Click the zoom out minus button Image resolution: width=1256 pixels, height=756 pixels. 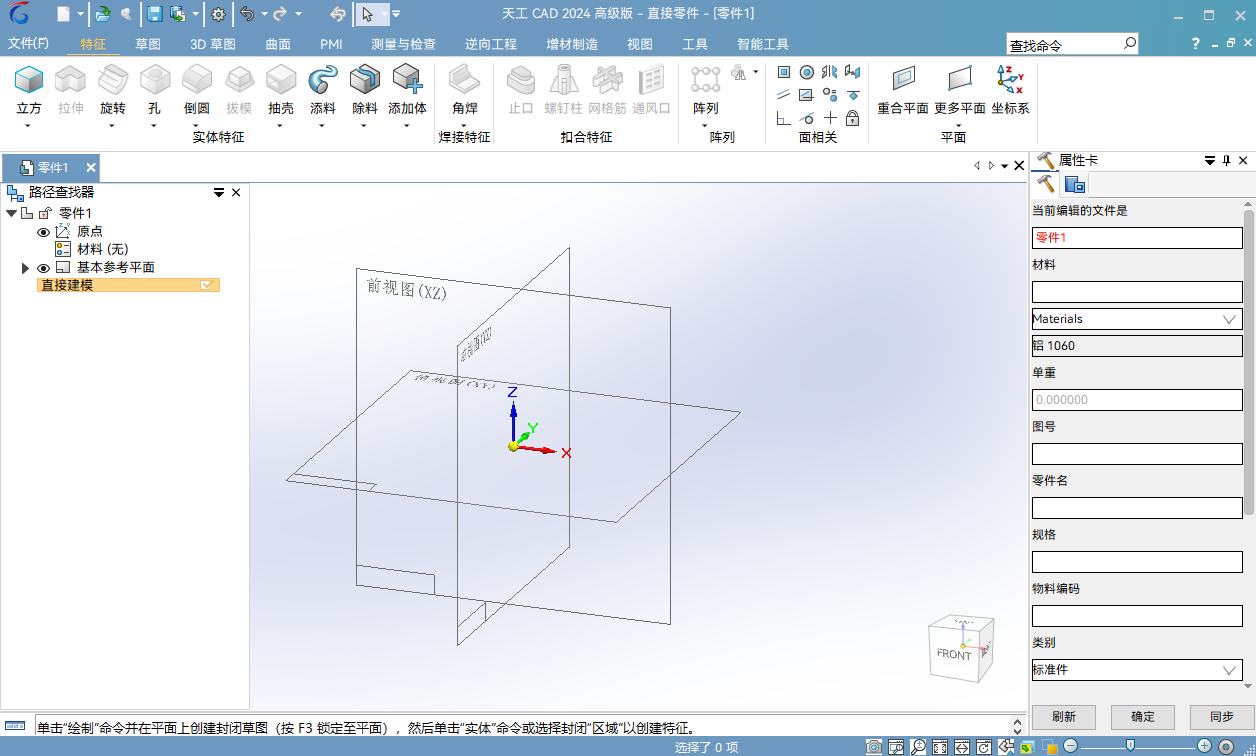(x=1071, y=747)
